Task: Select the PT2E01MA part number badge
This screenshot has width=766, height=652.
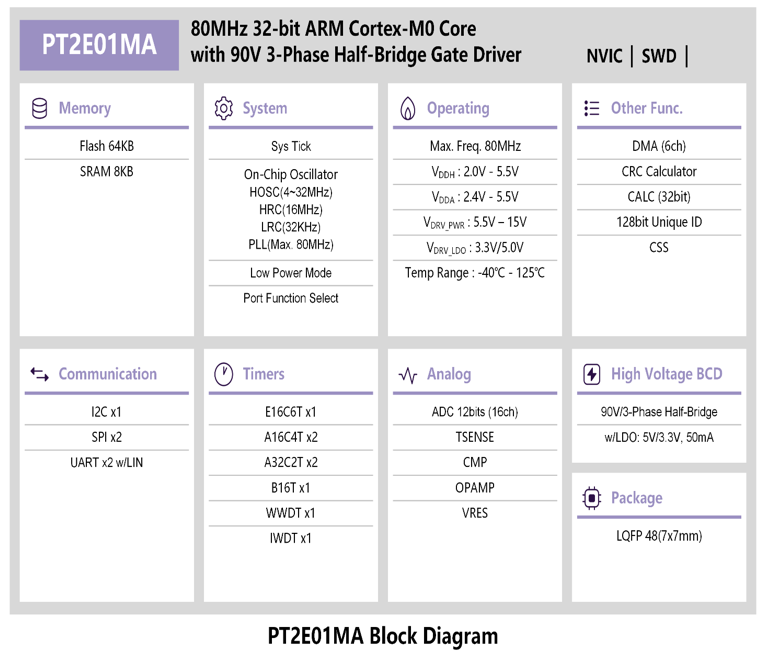Action: click(x=99, y=46)
